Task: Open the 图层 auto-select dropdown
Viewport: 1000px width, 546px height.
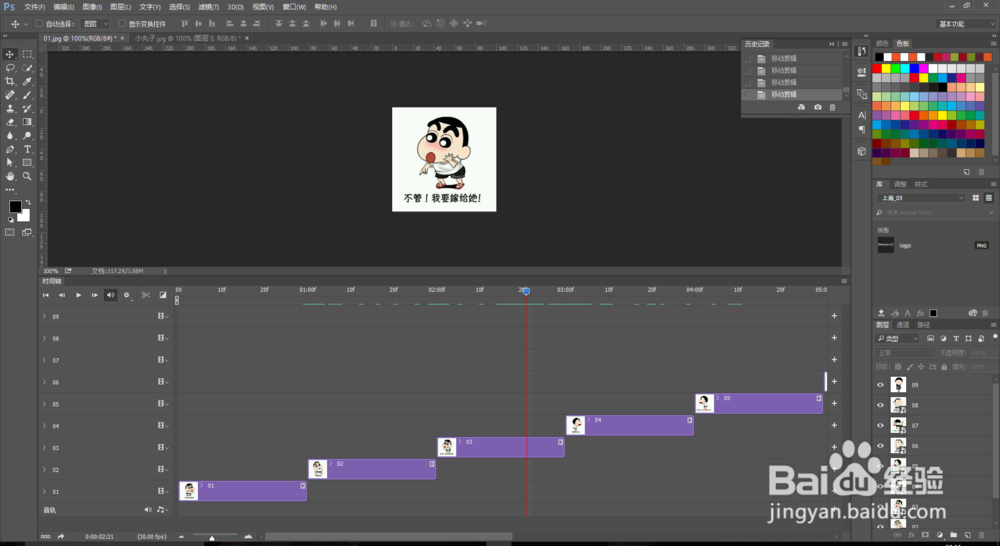Action: click(95, 24)
